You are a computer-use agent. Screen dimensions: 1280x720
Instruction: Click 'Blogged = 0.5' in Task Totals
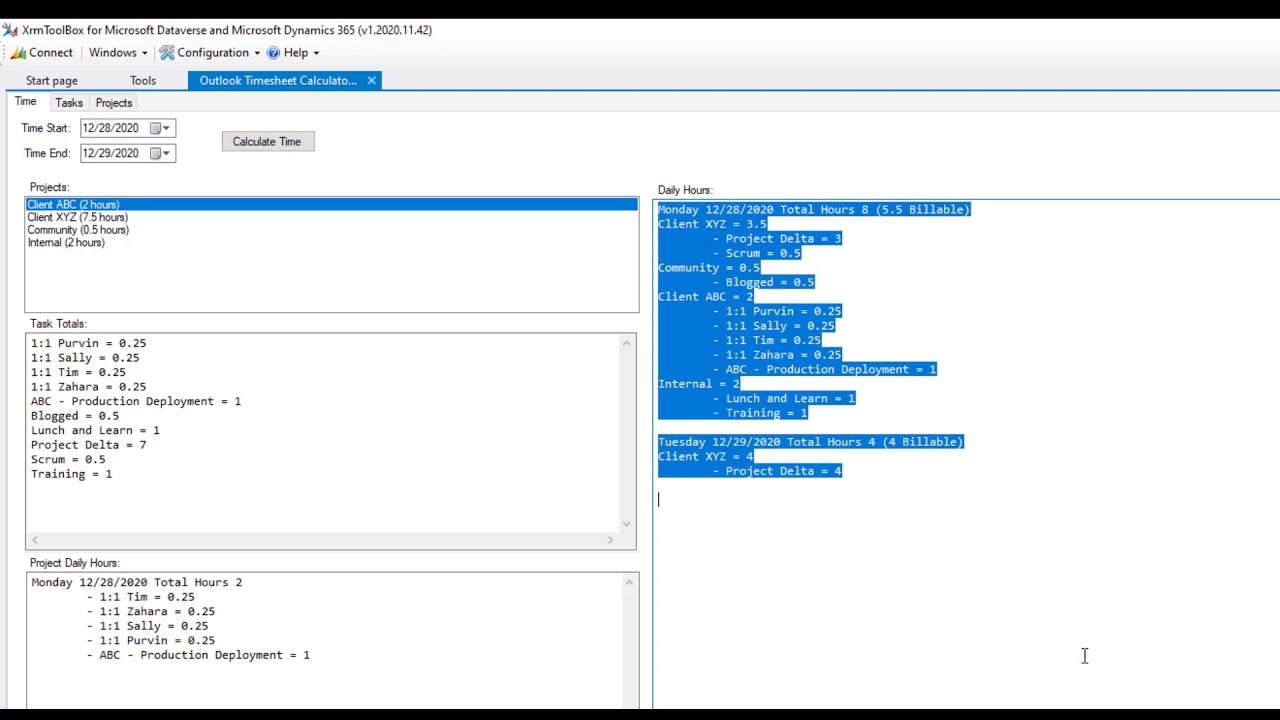pos(75,416)
